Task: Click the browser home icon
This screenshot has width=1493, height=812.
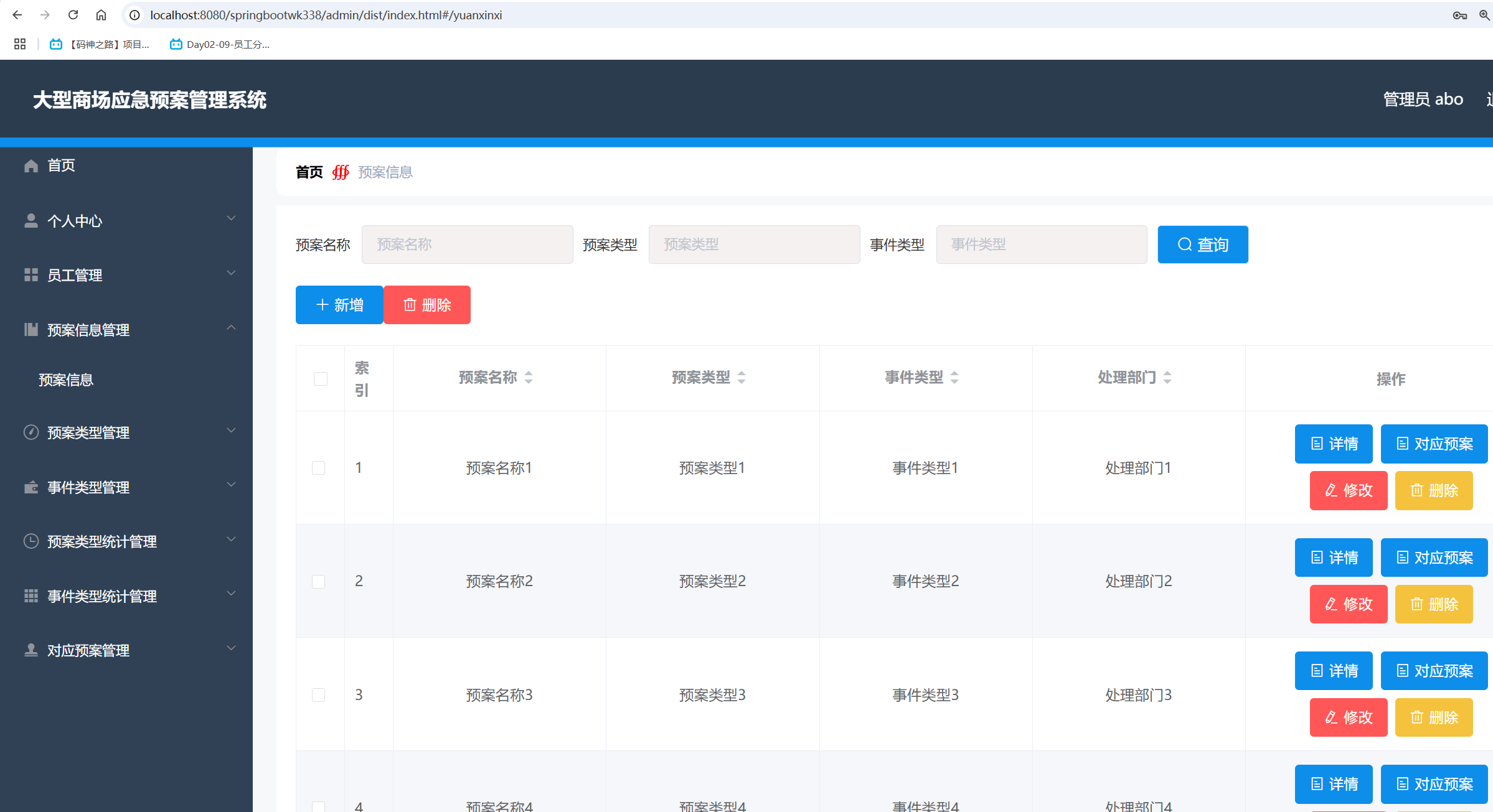Action: tap(101, 15)
